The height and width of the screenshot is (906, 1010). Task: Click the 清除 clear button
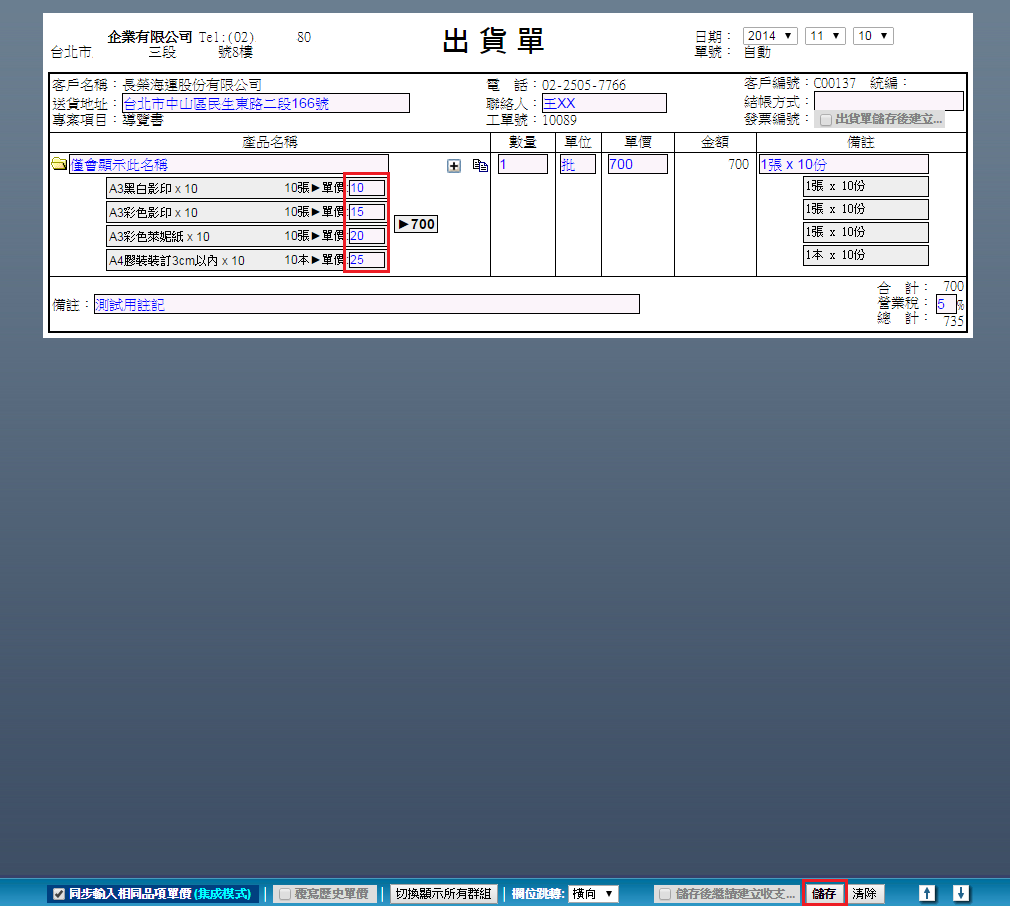tap(866, 893)
